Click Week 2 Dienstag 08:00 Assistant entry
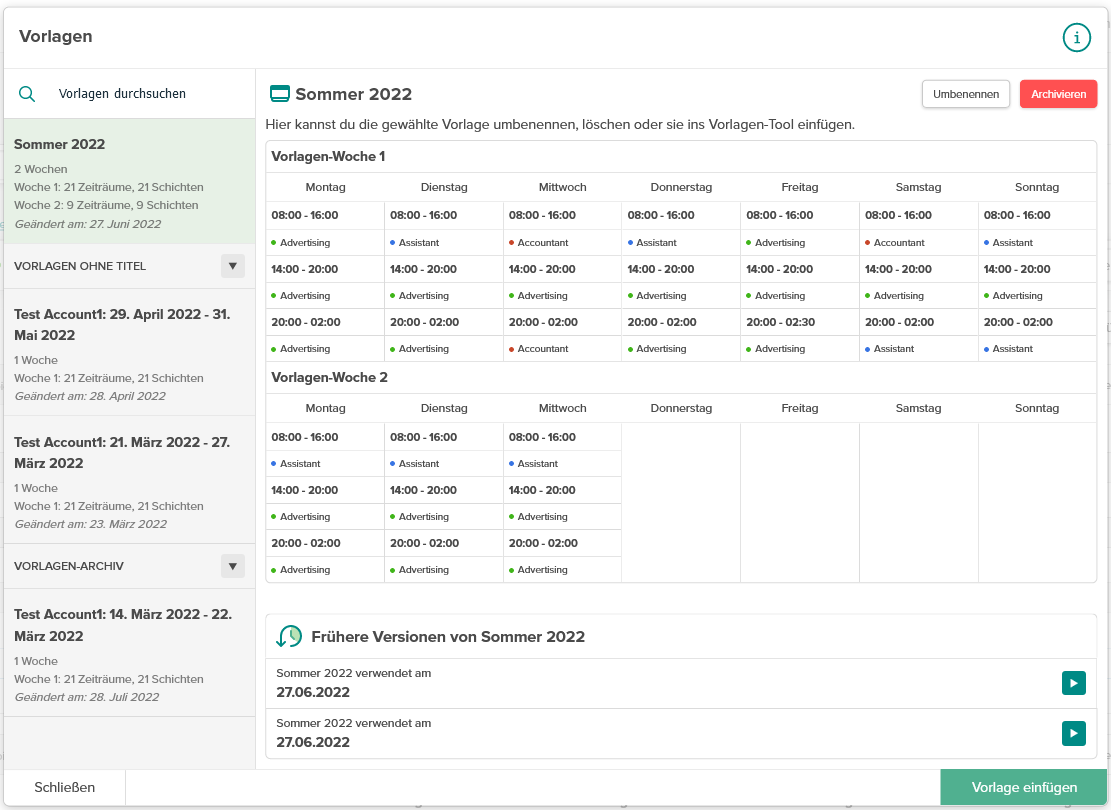This screenshot has width=1111, height=810. tap(414, 463)
